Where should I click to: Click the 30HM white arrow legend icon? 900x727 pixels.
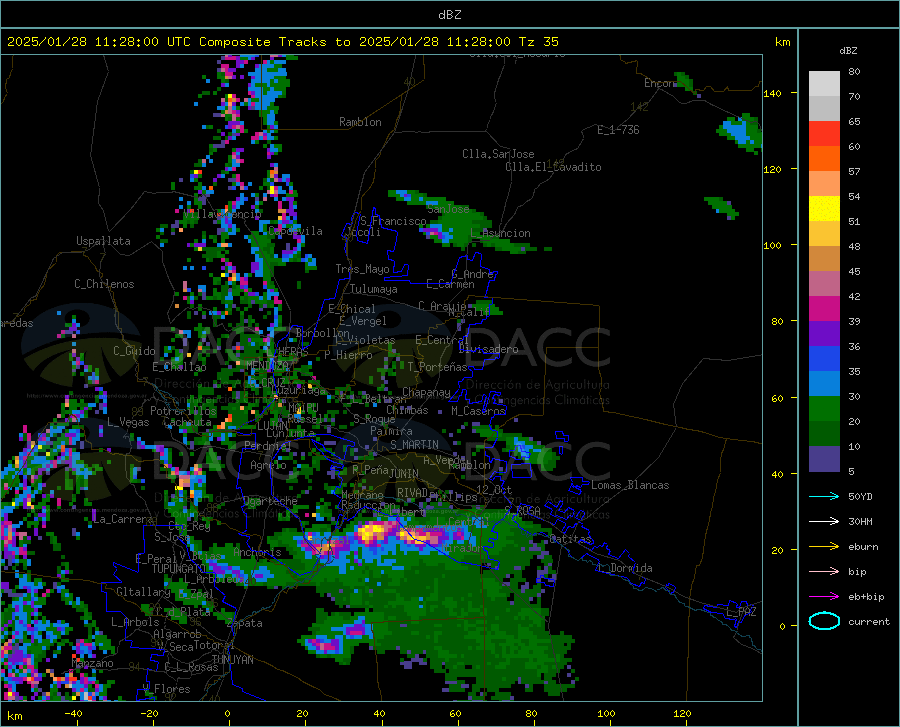[x=824, y=522]
